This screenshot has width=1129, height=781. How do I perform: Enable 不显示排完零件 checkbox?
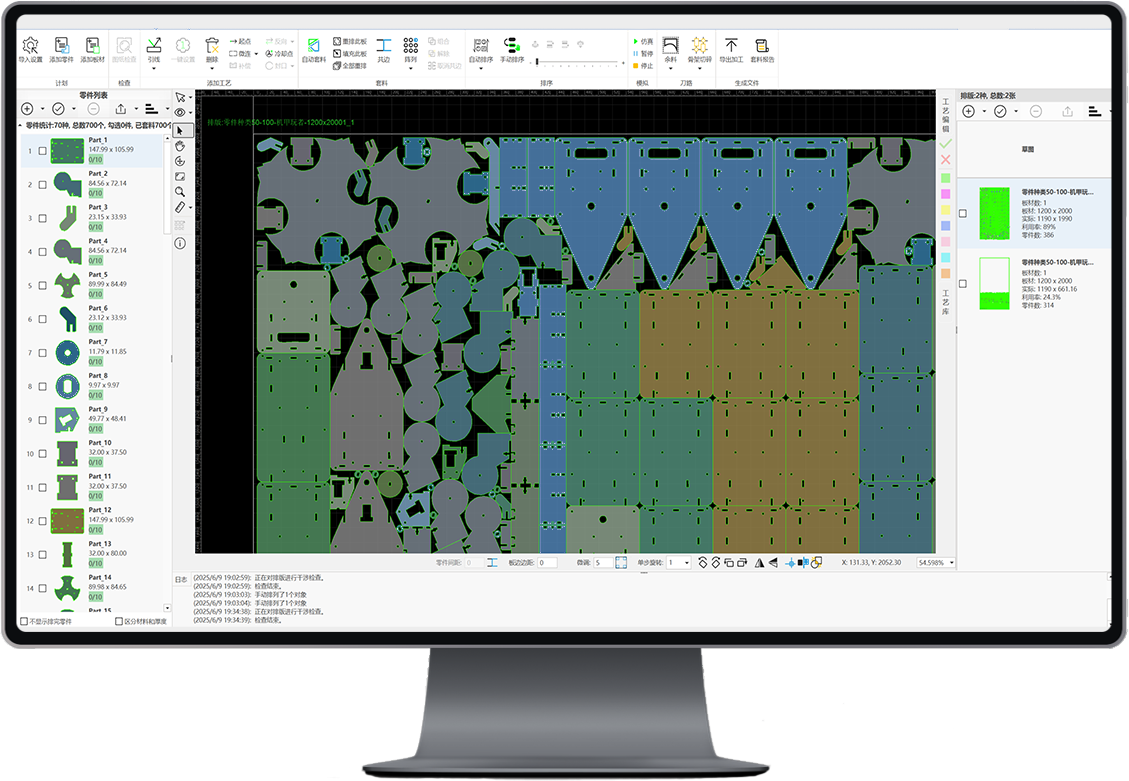coord(25,621)
